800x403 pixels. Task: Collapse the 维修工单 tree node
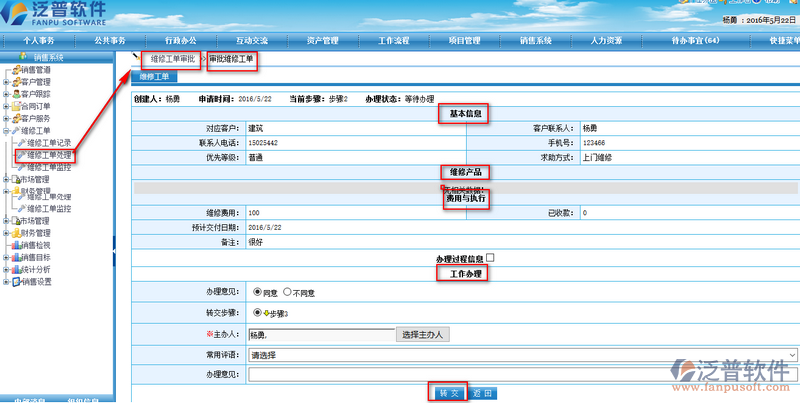(6, 131)
